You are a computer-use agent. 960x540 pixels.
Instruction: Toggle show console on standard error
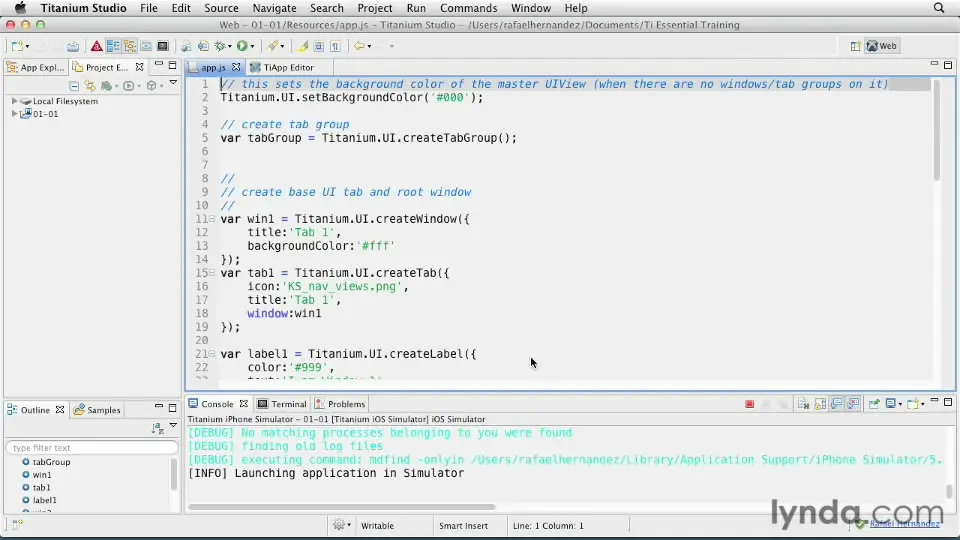[853, 404]
